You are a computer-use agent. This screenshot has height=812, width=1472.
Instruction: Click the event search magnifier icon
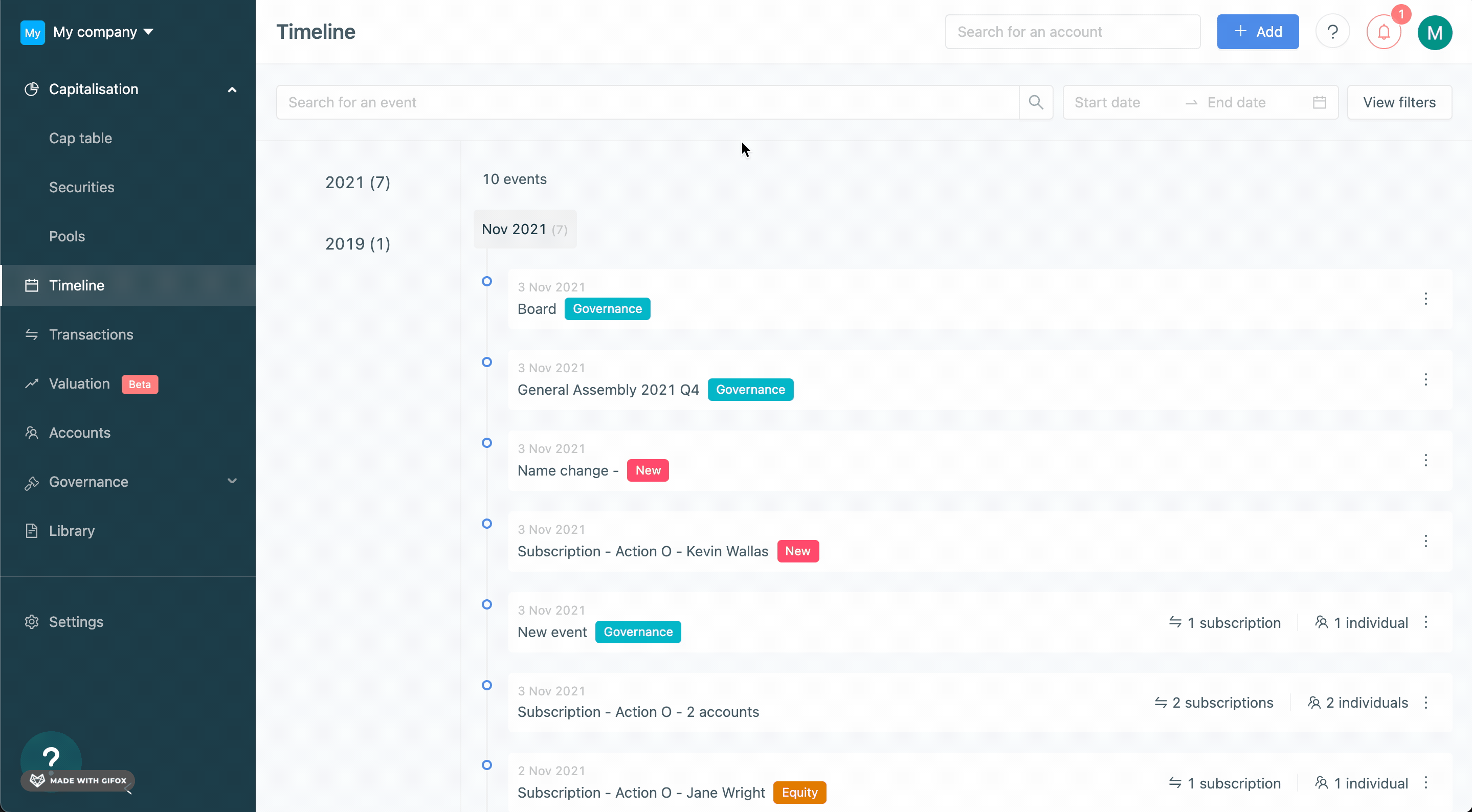(x=1035, y=102)
